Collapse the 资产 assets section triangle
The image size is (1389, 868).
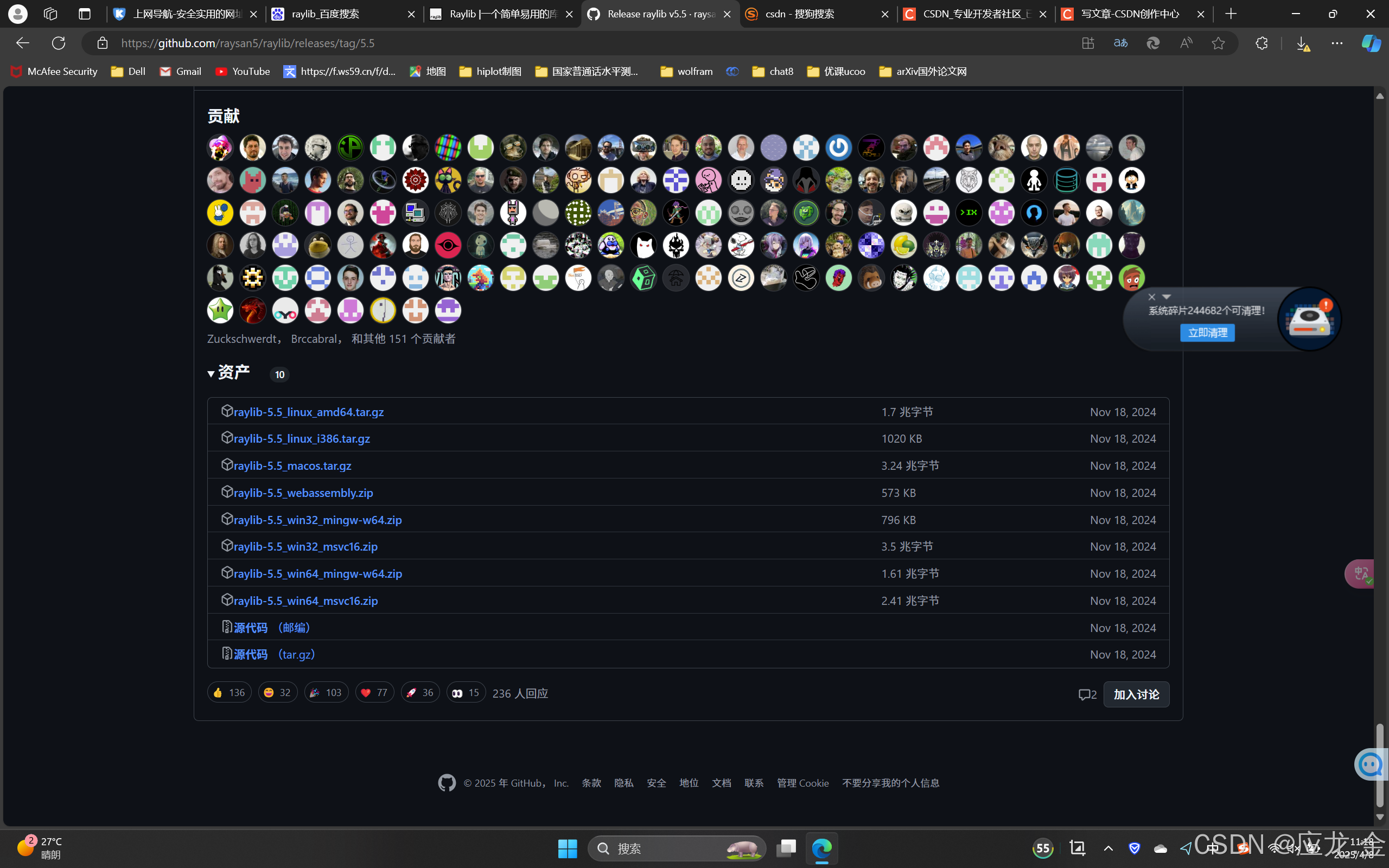click(x=211, y=374)
